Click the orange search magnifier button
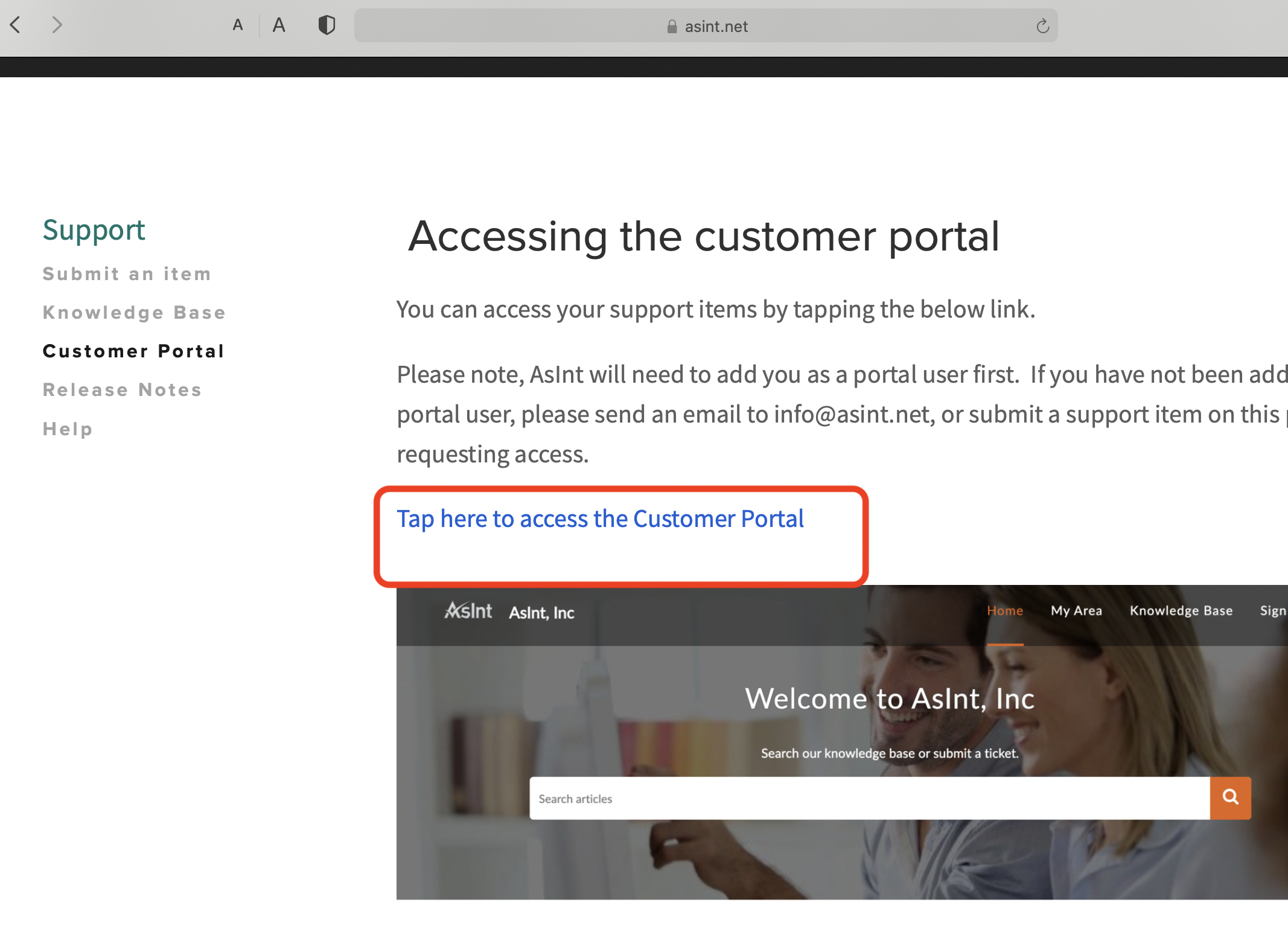Image resolution: width=1288 pixels, height=926 pixels. (1230, 797)
